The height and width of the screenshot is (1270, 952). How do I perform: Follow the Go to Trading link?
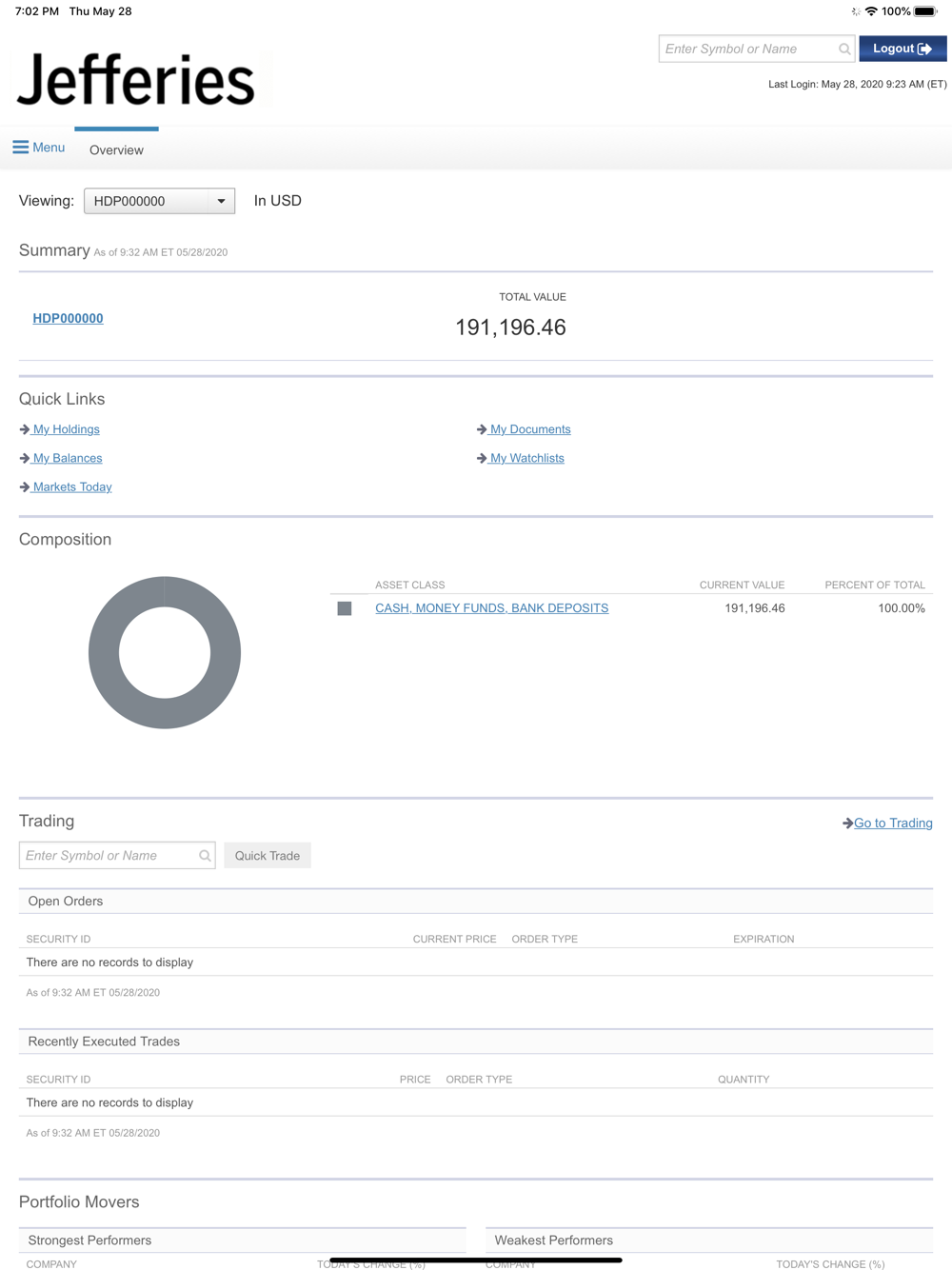tap(893, 824)
